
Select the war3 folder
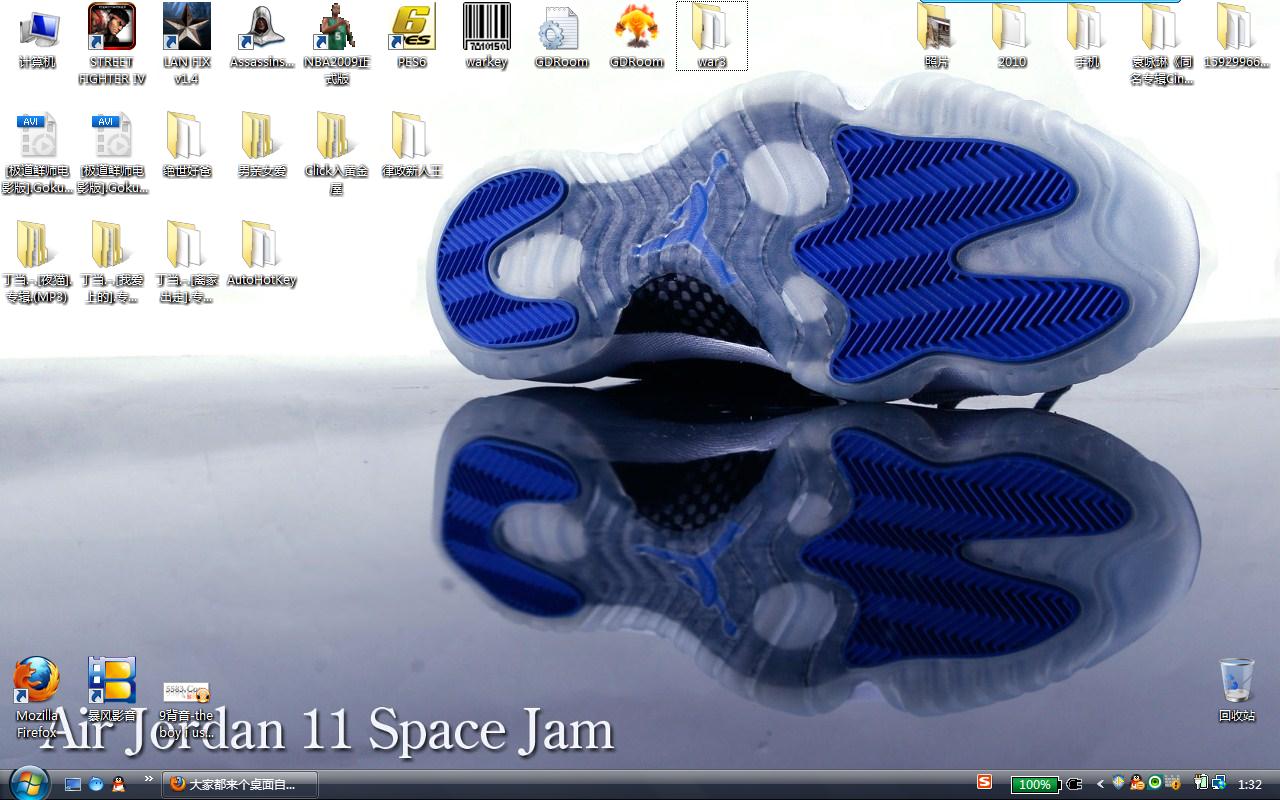click(712, 37)
